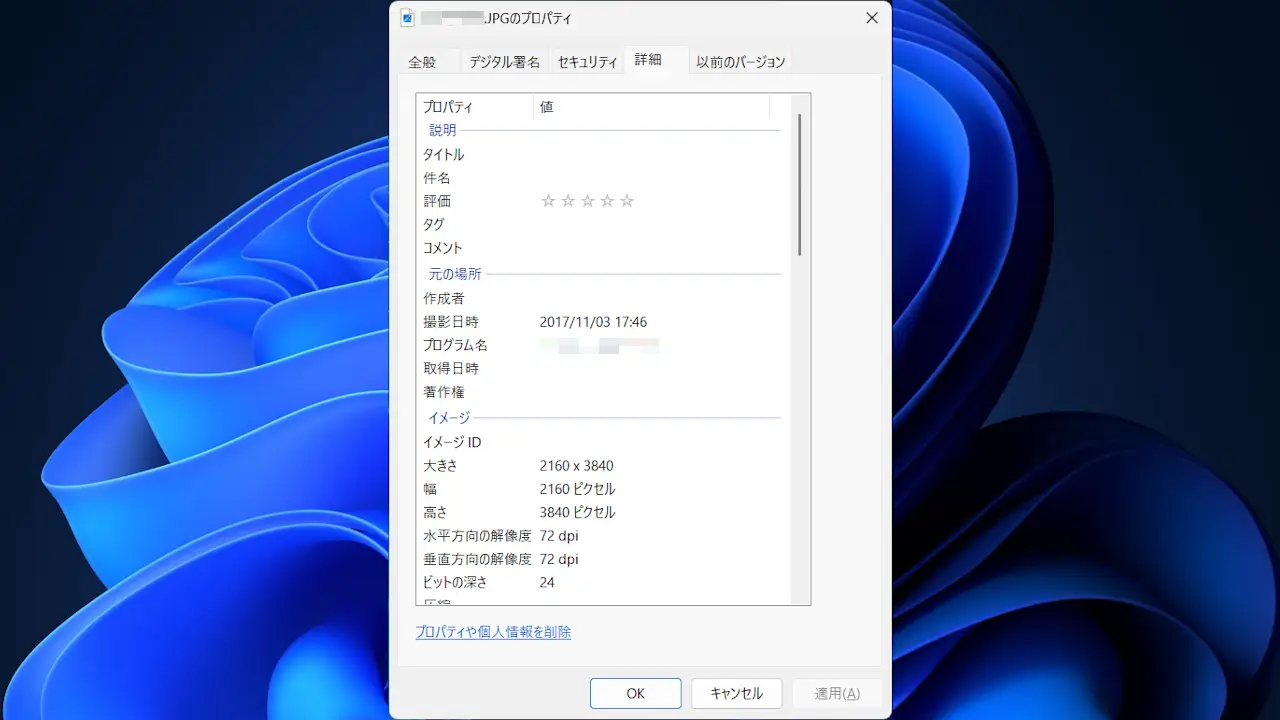Set the rating to one star
Viewport: 1280px width, 720px height.
(548, 201)
